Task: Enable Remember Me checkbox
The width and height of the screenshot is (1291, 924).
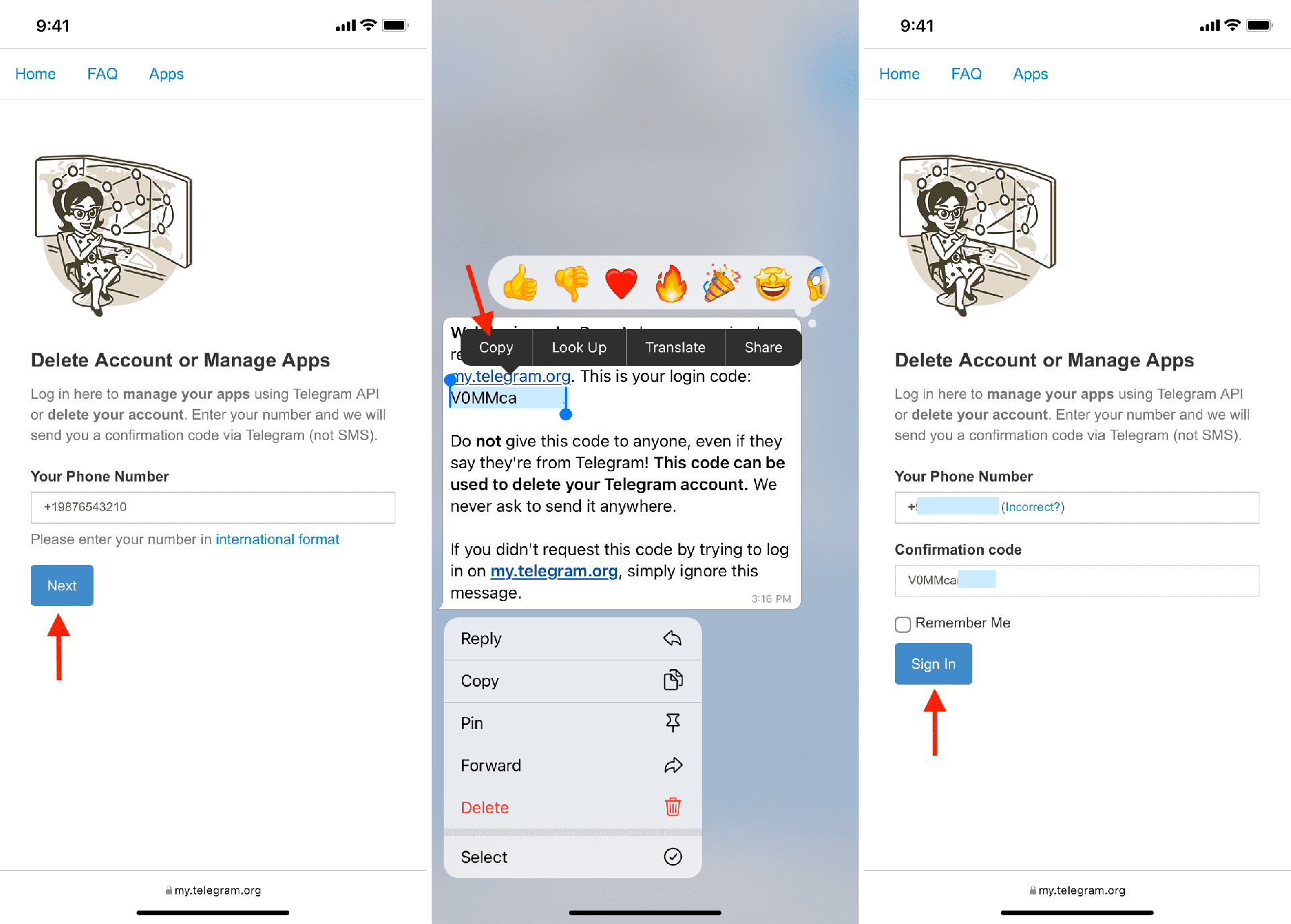Action: (901, 624)
